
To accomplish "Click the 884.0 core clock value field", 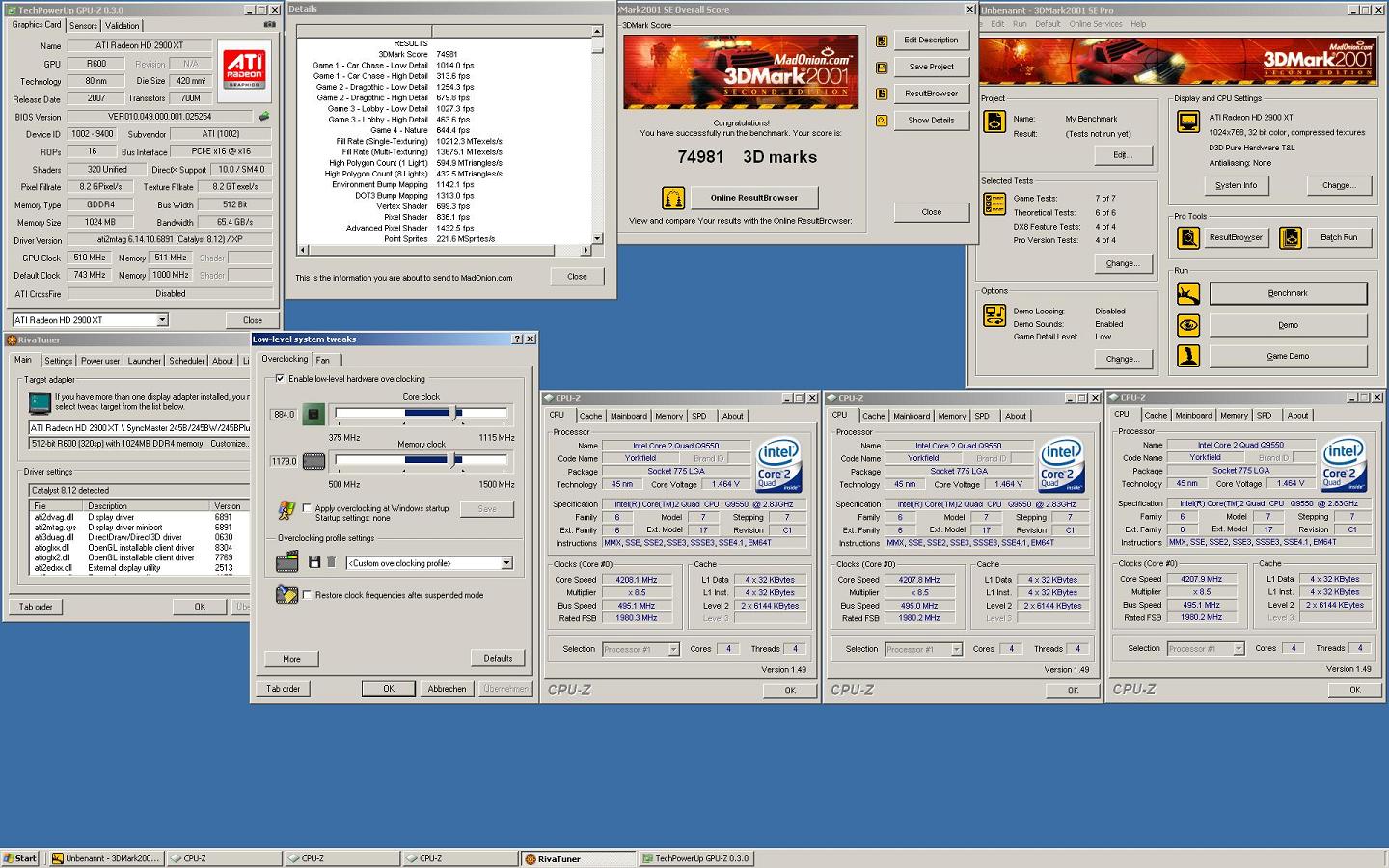I will pyautogui.click(x=284, y=415).
